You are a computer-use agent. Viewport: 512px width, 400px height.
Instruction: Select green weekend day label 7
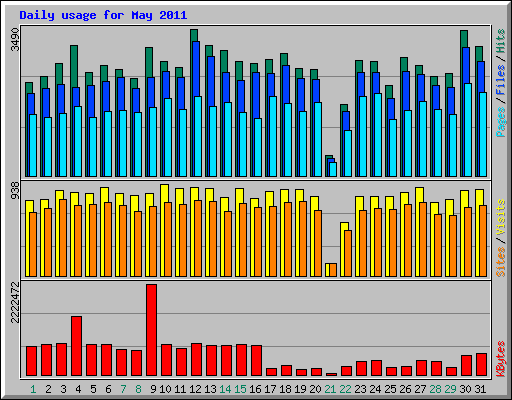[123, 389]
